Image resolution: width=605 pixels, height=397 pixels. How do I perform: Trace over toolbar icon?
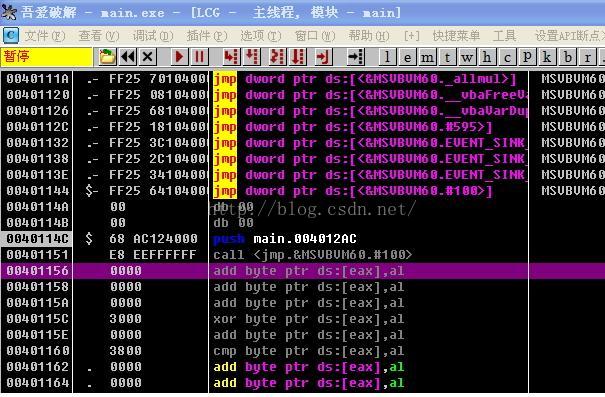298,57
